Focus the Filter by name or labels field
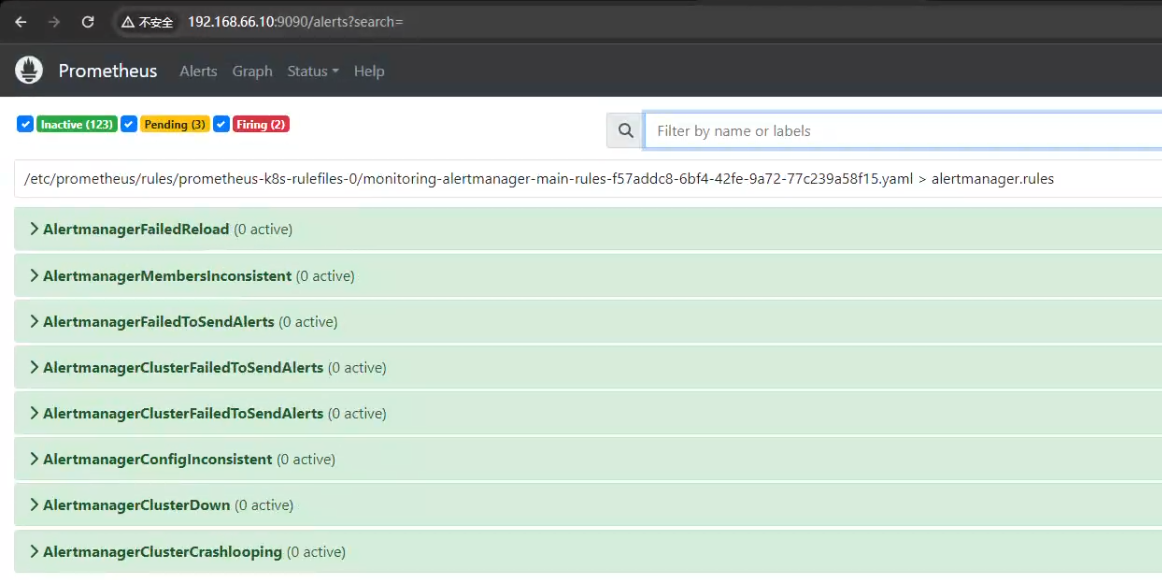This screenshot has width=1162, height=580. click(903, 130)
